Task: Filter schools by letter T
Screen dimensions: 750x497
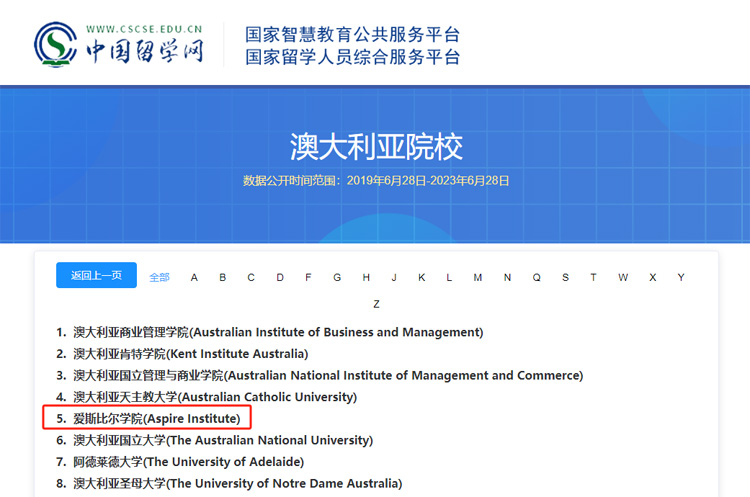Action: point(593,277)
